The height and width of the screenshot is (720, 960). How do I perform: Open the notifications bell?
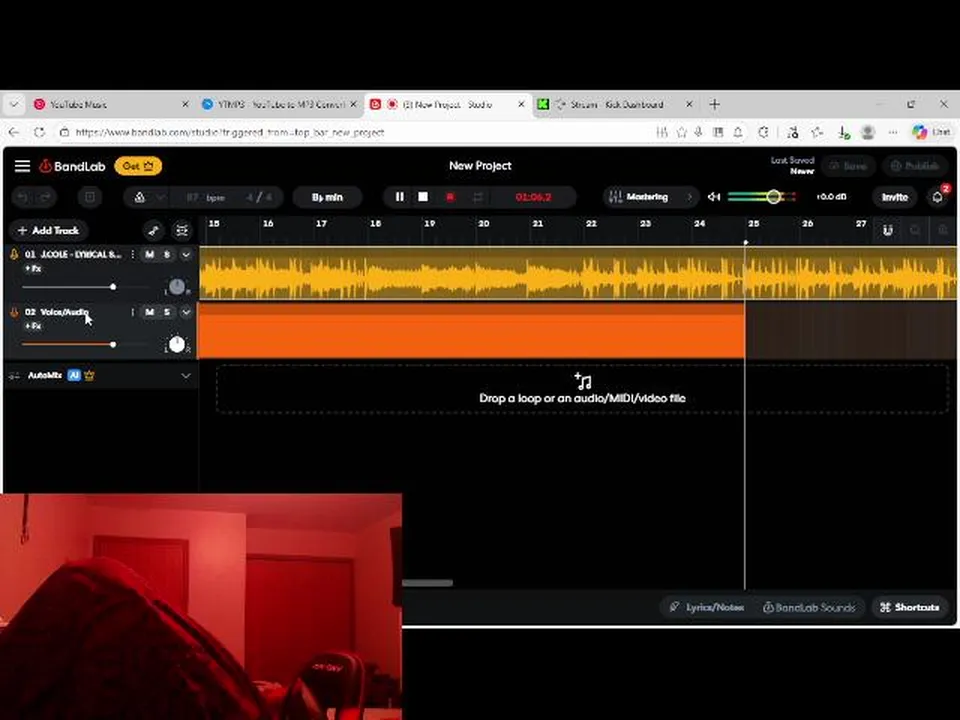937,197
